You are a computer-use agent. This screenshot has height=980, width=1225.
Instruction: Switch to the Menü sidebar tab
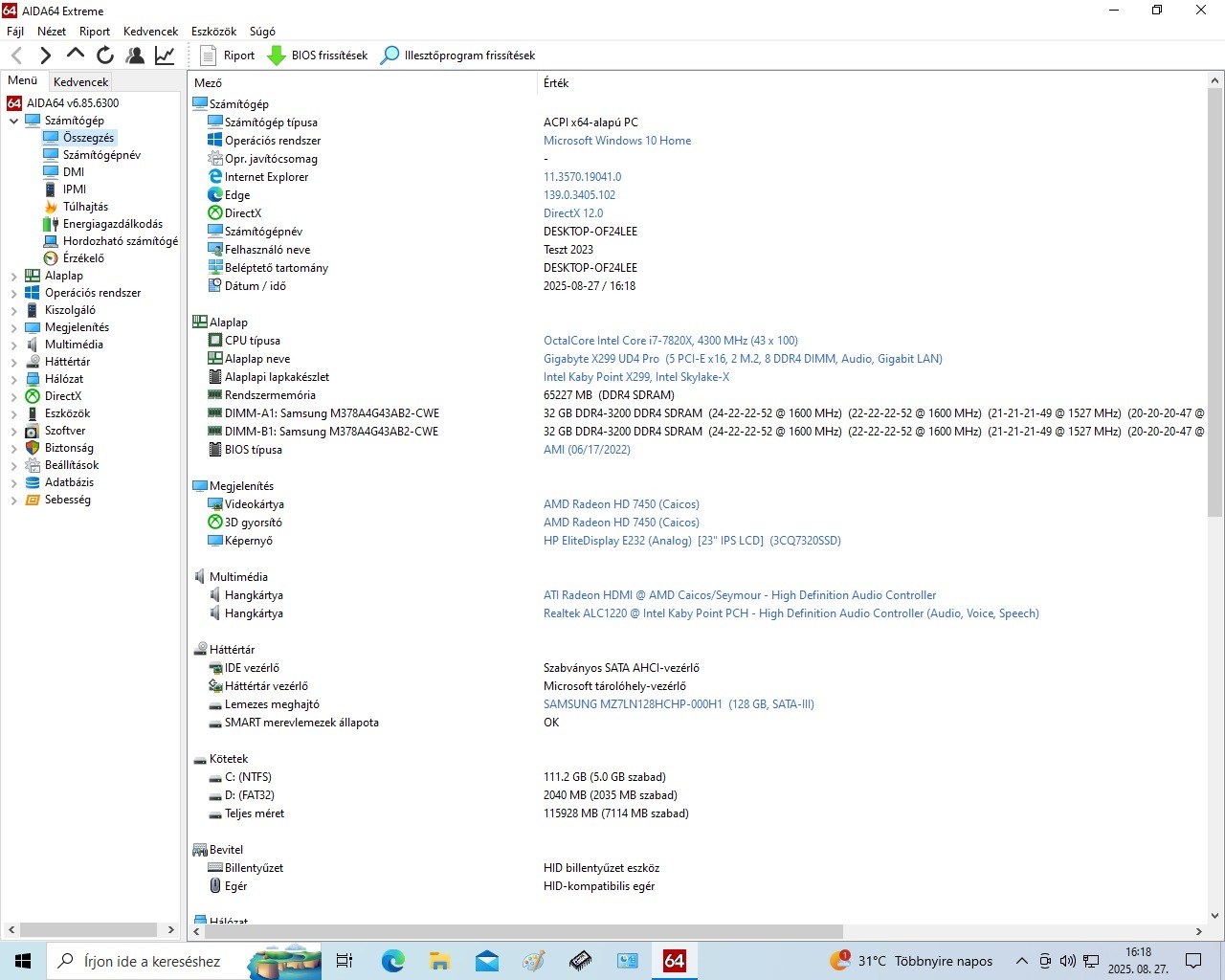pyautogui.click(x=23, y=80)
